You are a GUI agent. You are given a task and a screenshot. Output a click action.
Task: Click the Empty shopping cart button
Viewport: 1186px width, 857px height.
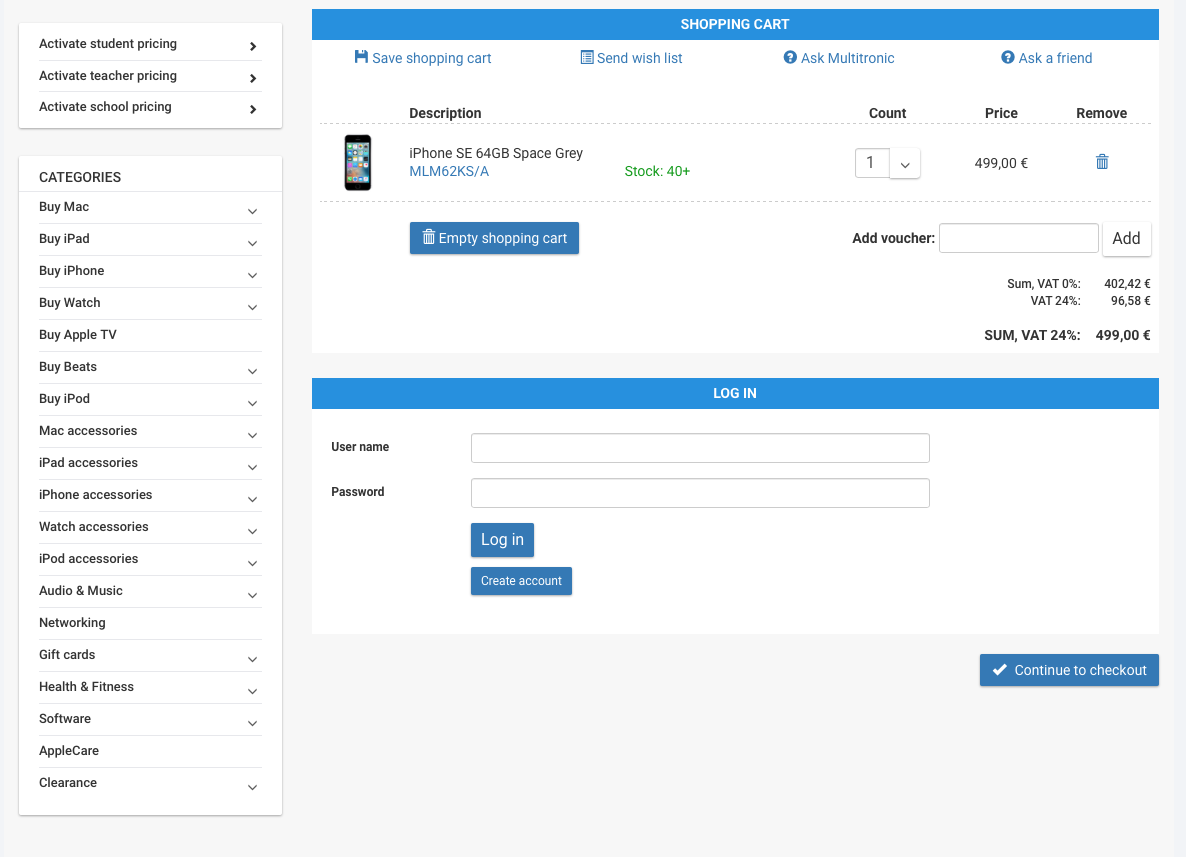pyautogui.click(x=494, y=238)
